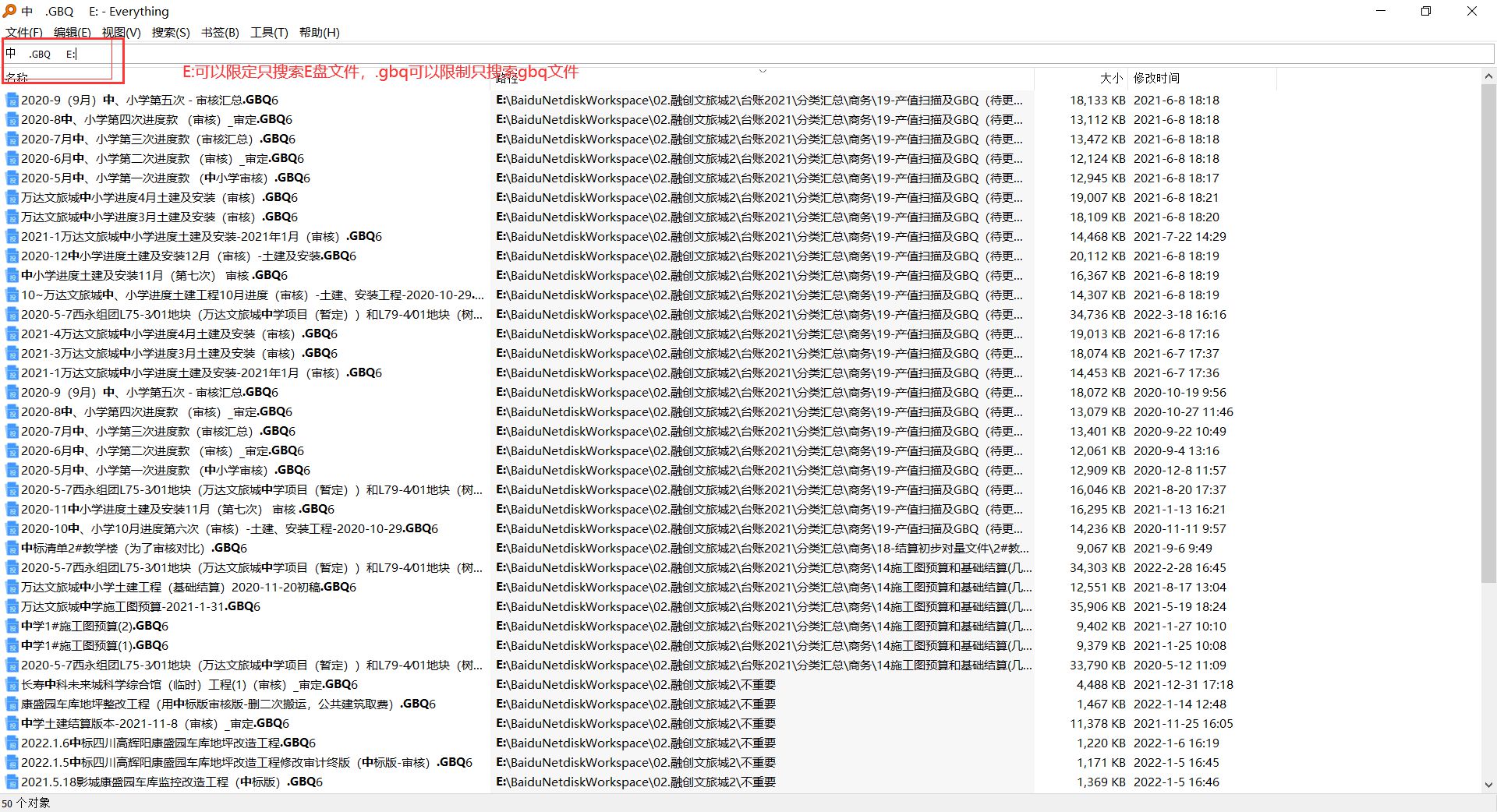Click file icon for 2022.1.6中标四川高辉阳康盛园车库地坪改造工程
This screenshot has height=812, width=1497.
click(x=12, y=743)
